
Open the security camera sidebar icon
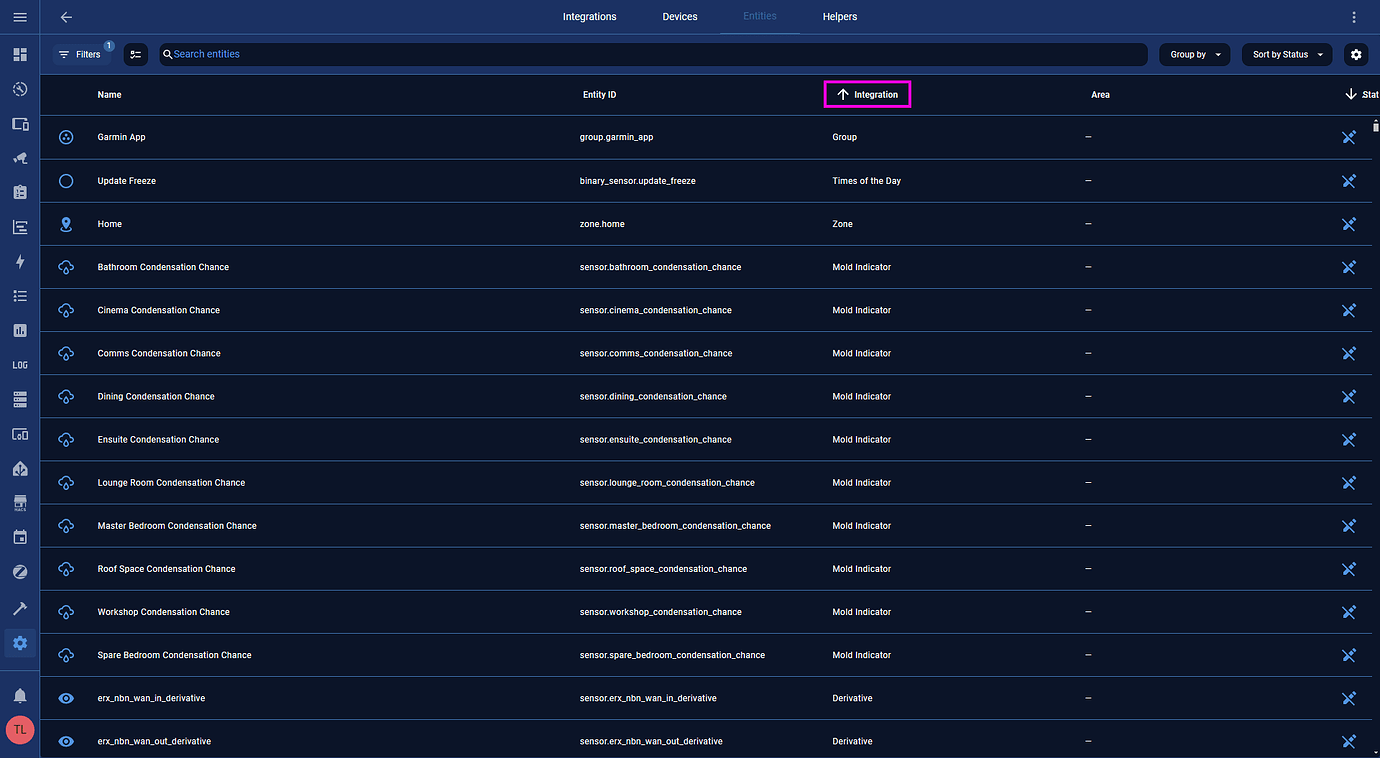point(20,158)
